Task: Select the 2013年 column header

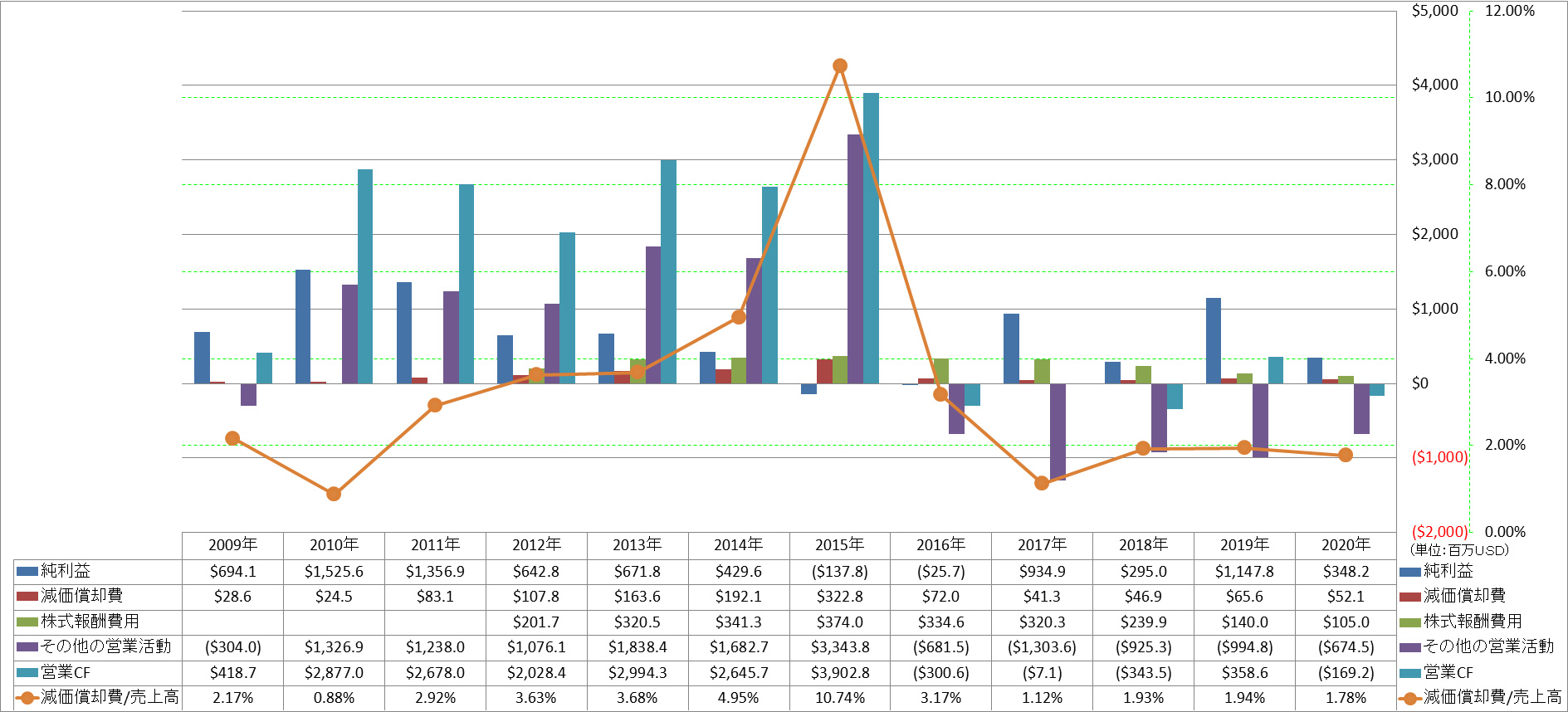Action: [637, 545]
